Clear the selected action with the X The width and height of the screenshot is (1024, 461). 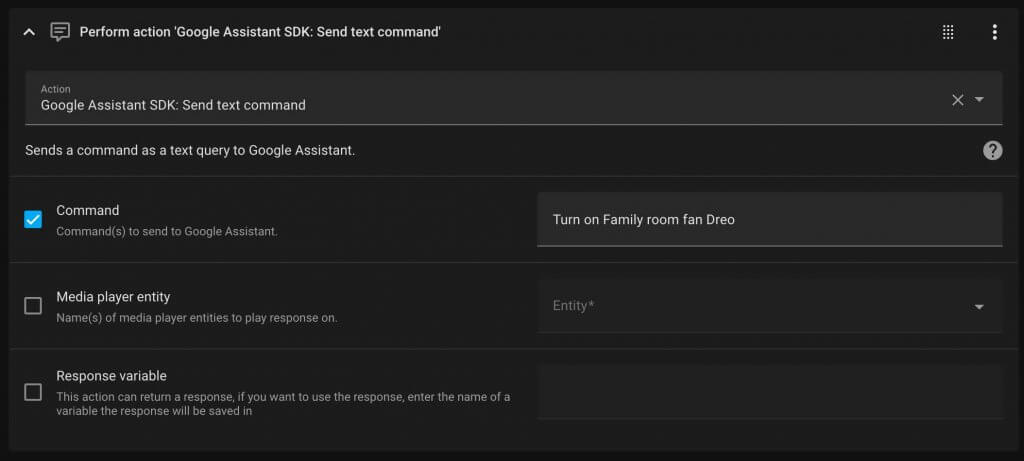click(x=957, y=99)
